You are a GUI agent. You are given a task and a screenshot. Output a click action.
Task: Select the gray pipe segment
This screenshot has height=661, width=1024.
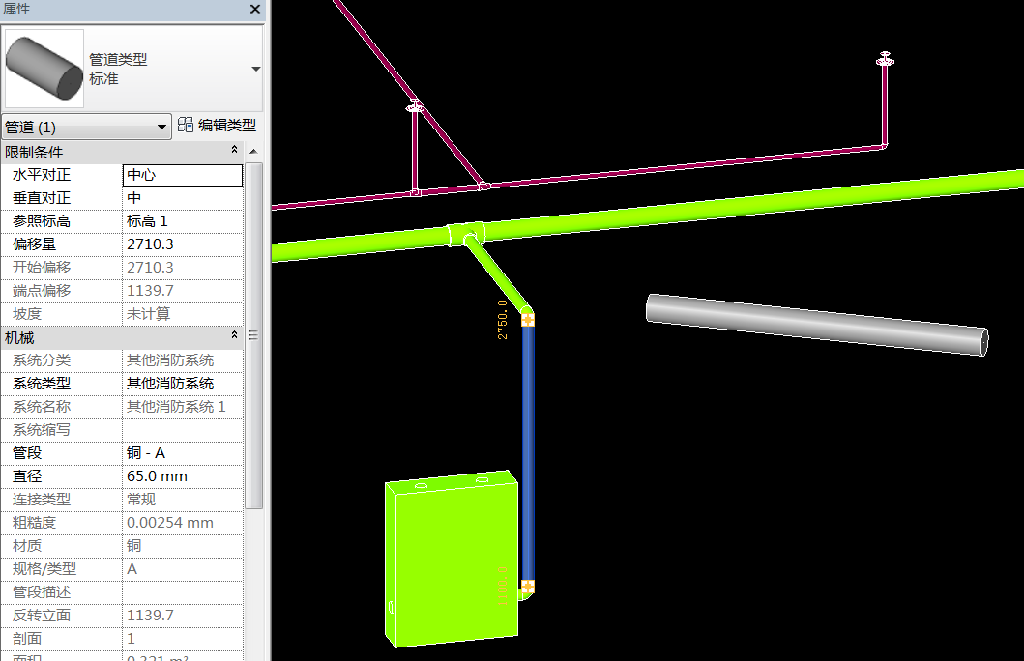pos(815,323)
